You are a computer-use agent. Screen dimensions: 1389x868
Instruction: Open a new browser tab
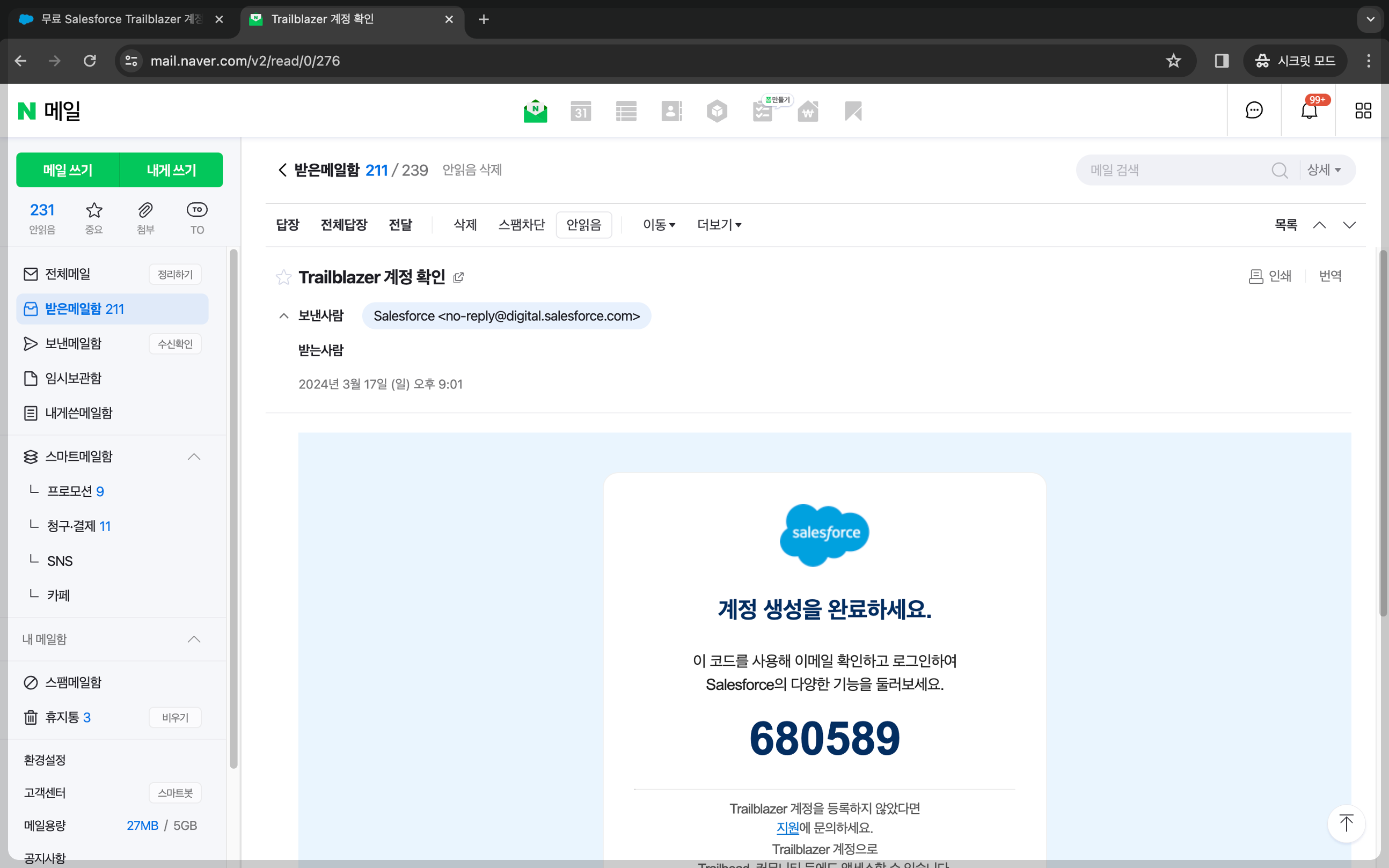(x=484, y=19)
